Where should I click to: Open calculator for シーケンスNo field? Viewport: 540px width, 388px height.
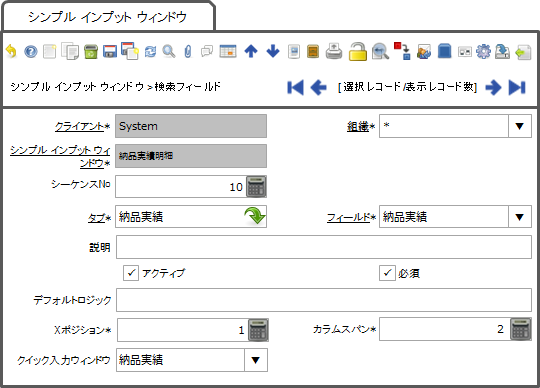[x=256, y=186]
